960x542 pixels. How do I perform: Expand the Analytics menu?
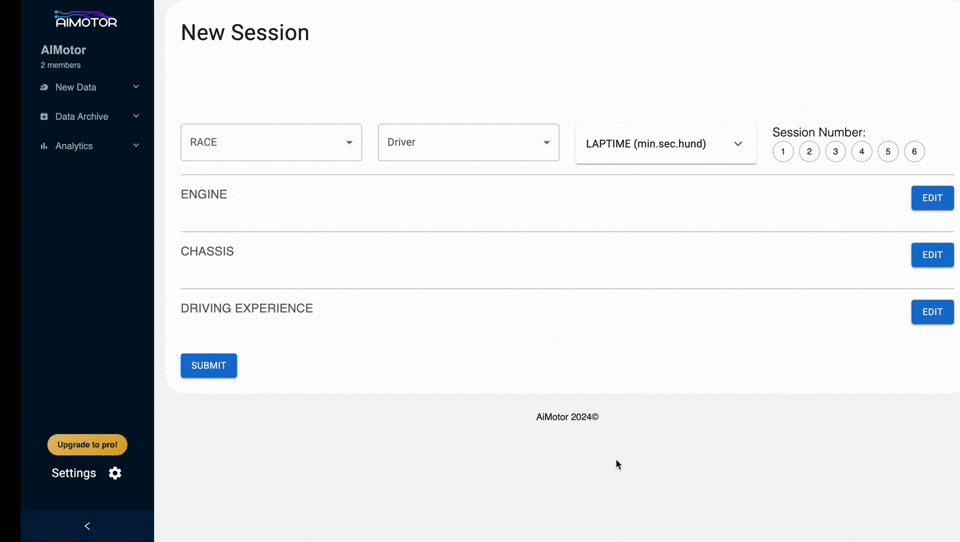coord(136,146)
